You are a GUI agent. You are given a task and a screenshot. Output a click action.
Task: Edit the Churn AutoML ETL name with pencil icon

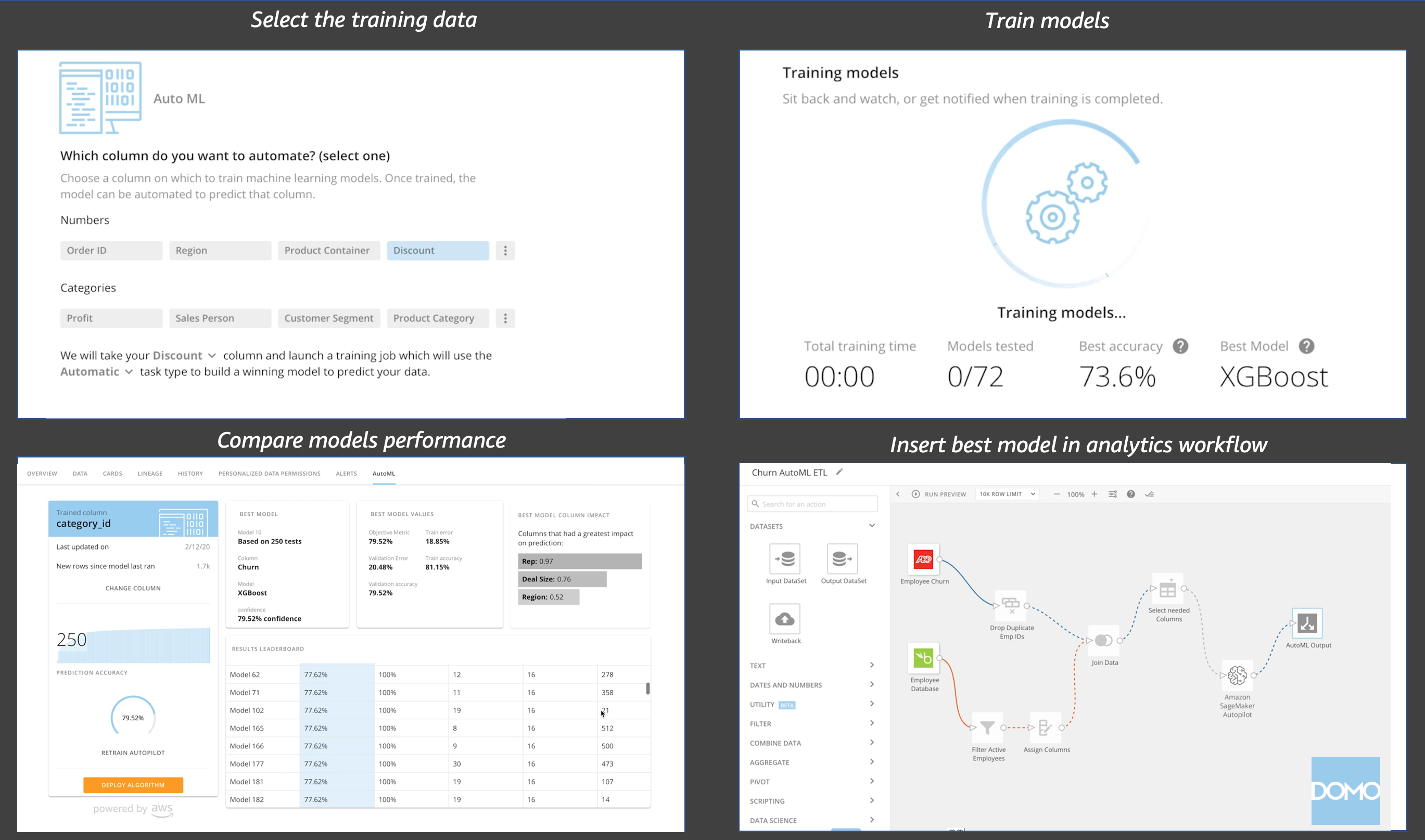click(839, 472)
